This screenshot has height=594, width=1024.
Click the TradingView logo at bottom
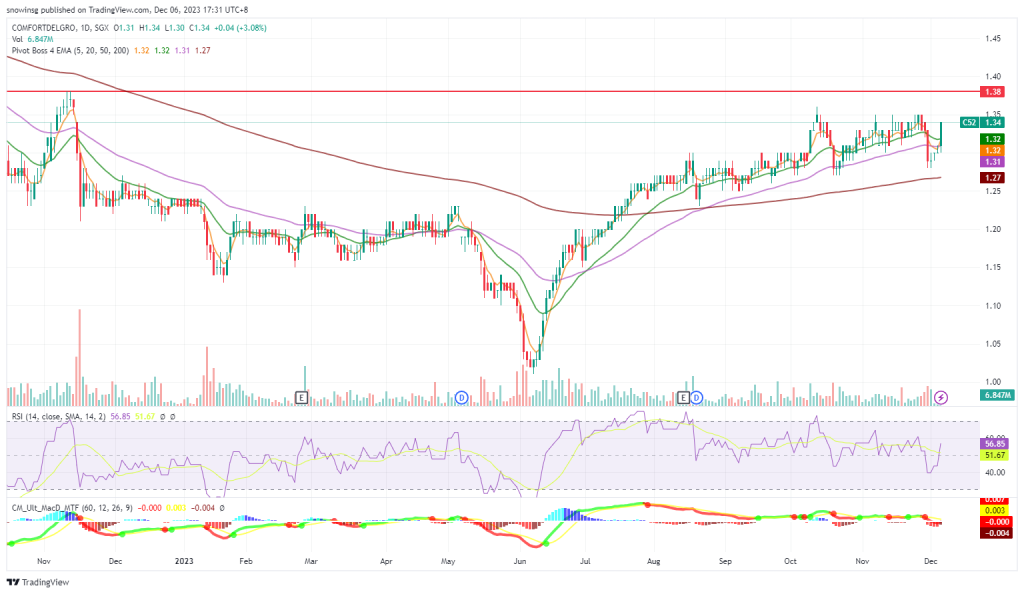(38, 582)
